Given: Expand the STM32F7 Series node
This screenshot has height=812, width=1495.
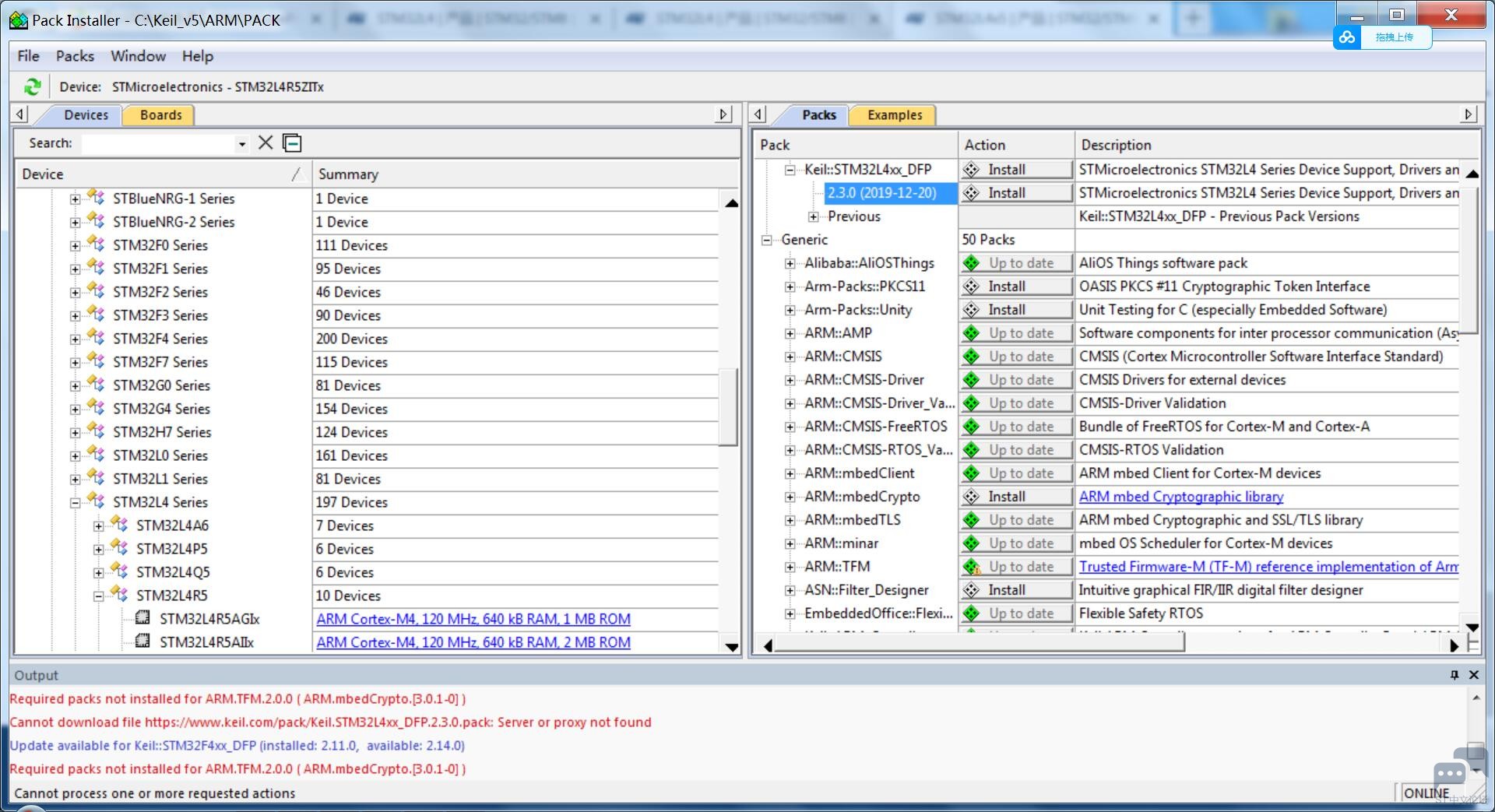Looking at the screenshot, I should 76,363.
